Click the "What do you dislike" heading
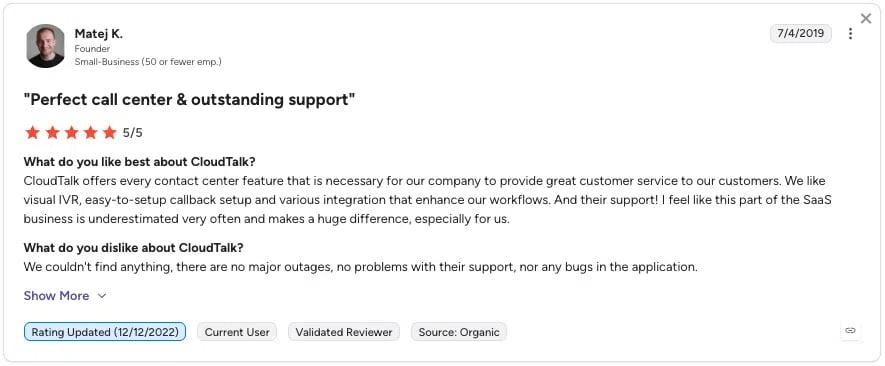Viewport: 885px width, 366px height. tap(133, 247)
